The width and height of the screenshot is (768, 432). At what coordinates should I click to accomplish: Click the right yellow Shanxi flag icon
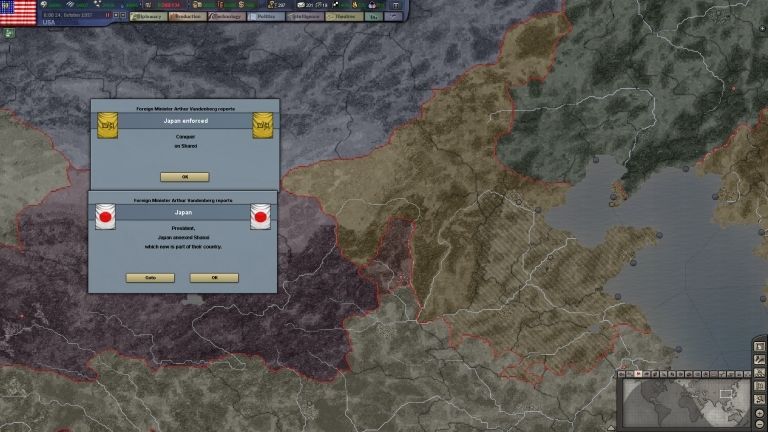[x=263, y=125]
